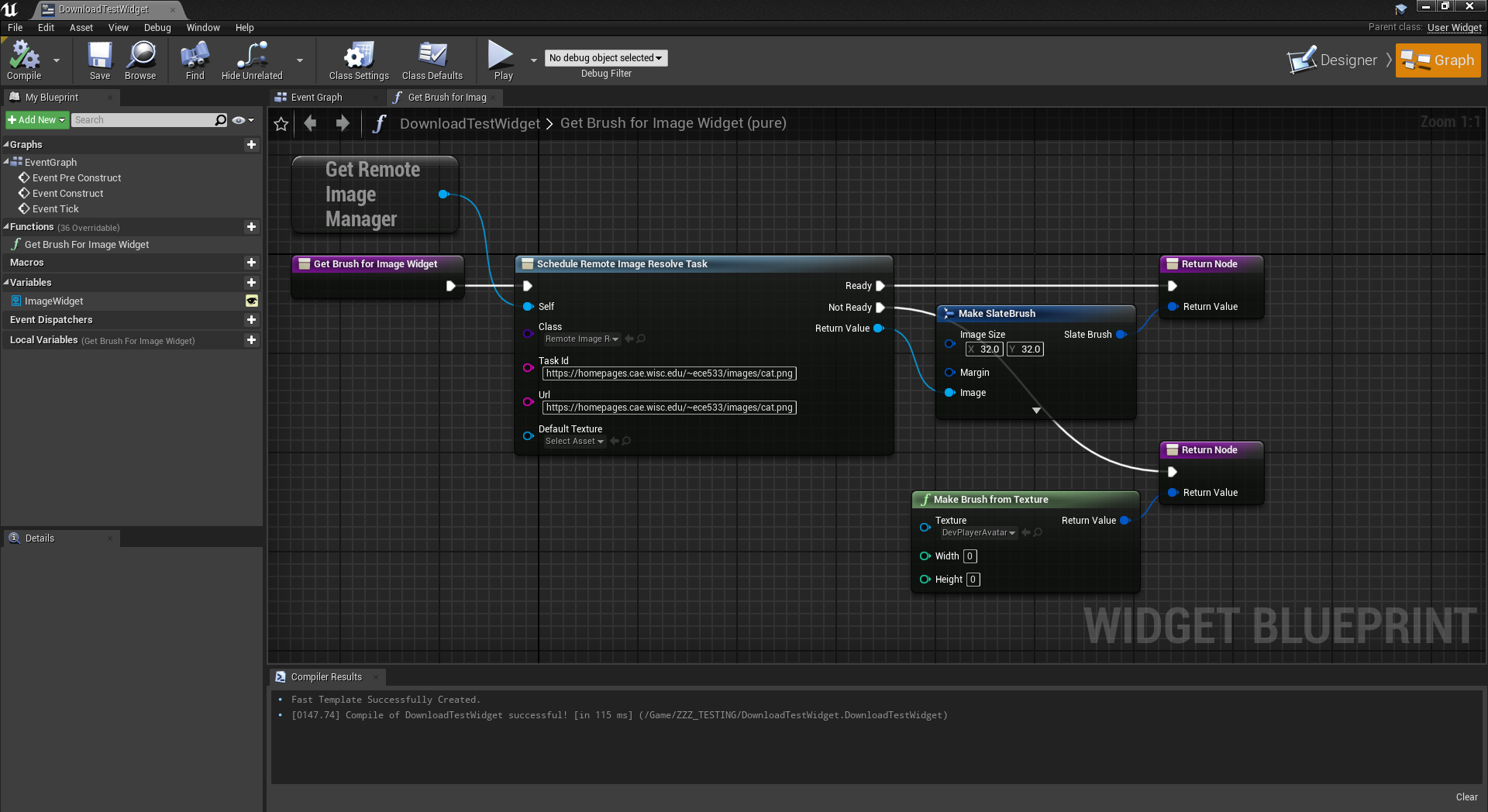The height and width of the screenshot is (812, 1488).
Task: Open Find in blueprint
Action: [x=195, y=60]
